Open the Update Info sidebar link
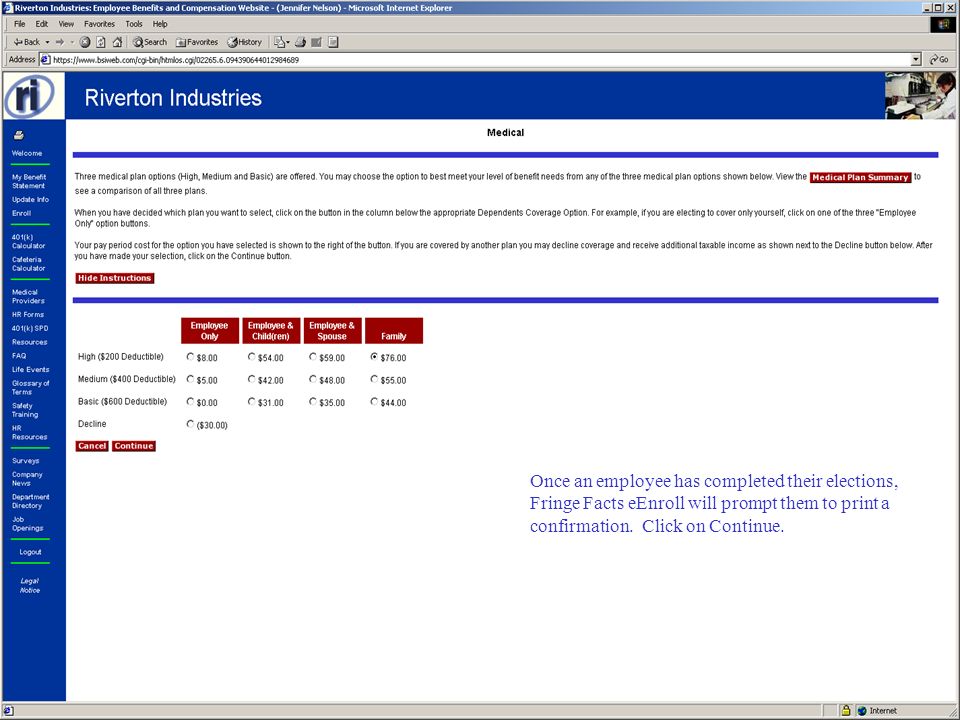 [31, 200]
